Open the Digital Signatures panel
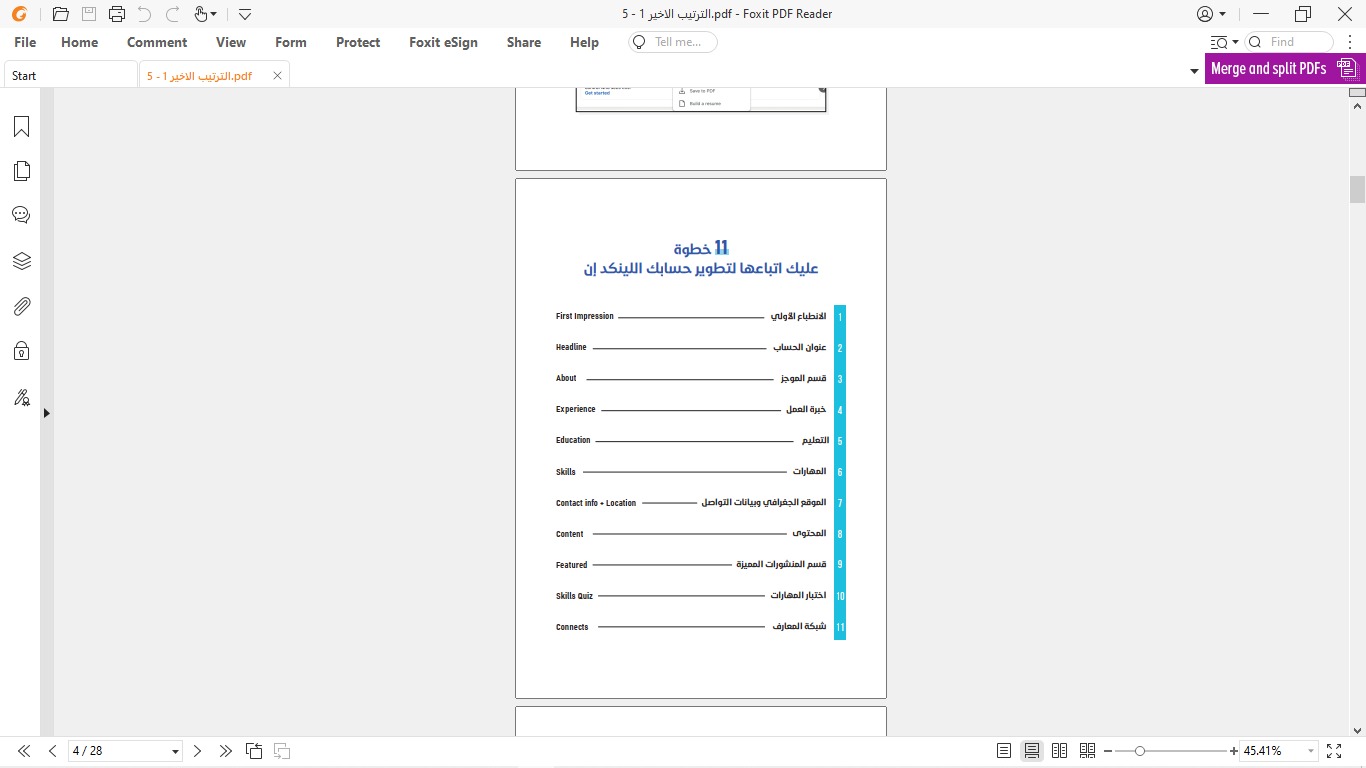The width and height of the screenshot is (1366, 768). pyautogui.click(x=21, y=398)
